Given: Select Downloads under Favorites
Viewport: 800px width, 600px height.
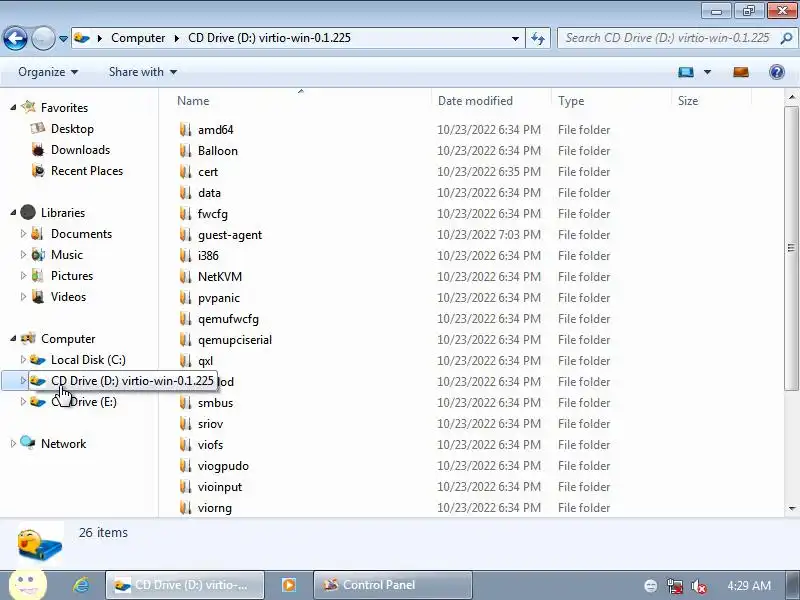Looking at the screenshot, I should [80, 149].
